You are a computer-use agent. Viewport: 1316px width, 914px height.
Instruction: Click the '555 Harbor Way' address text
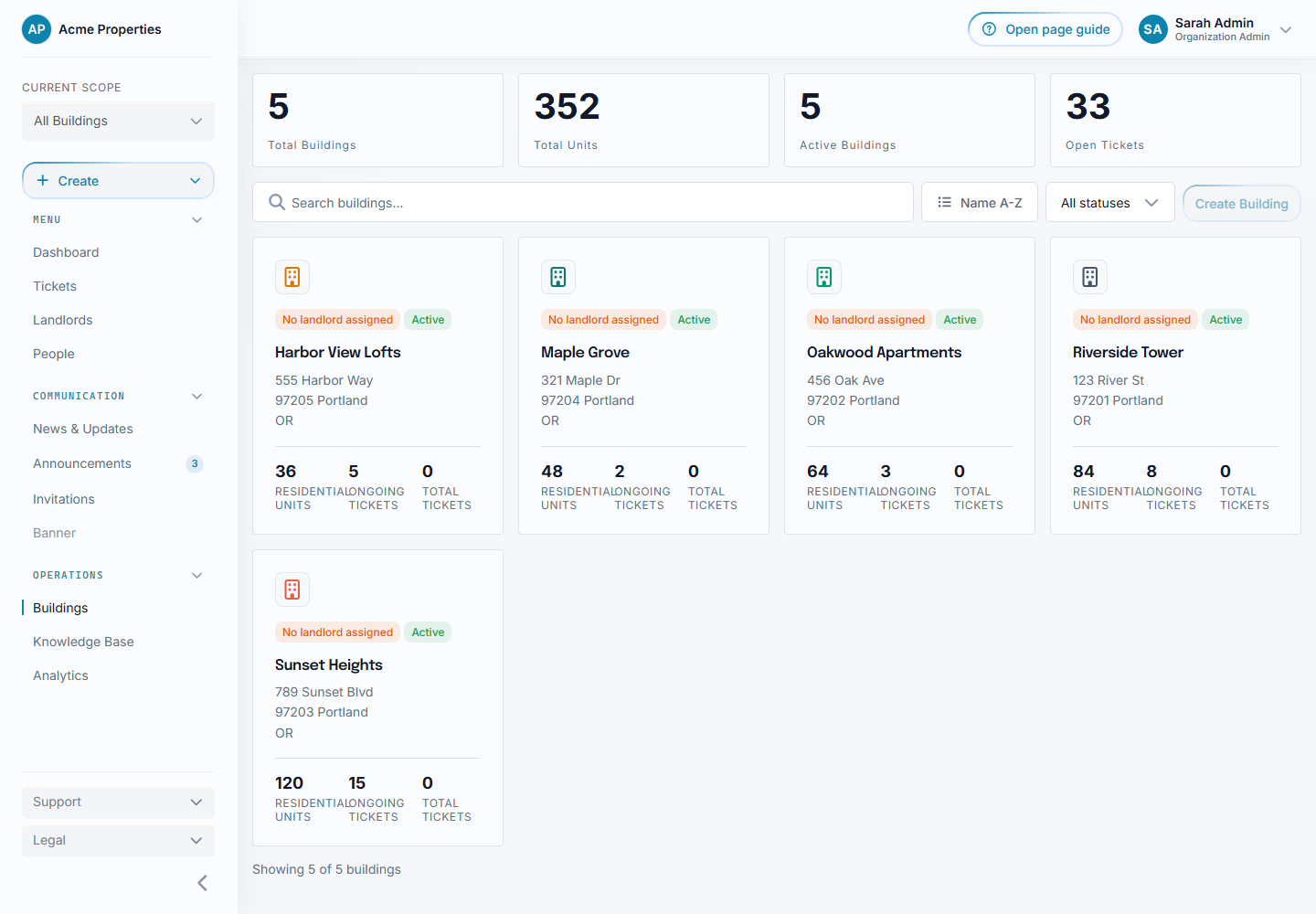(x=324, y=380)
